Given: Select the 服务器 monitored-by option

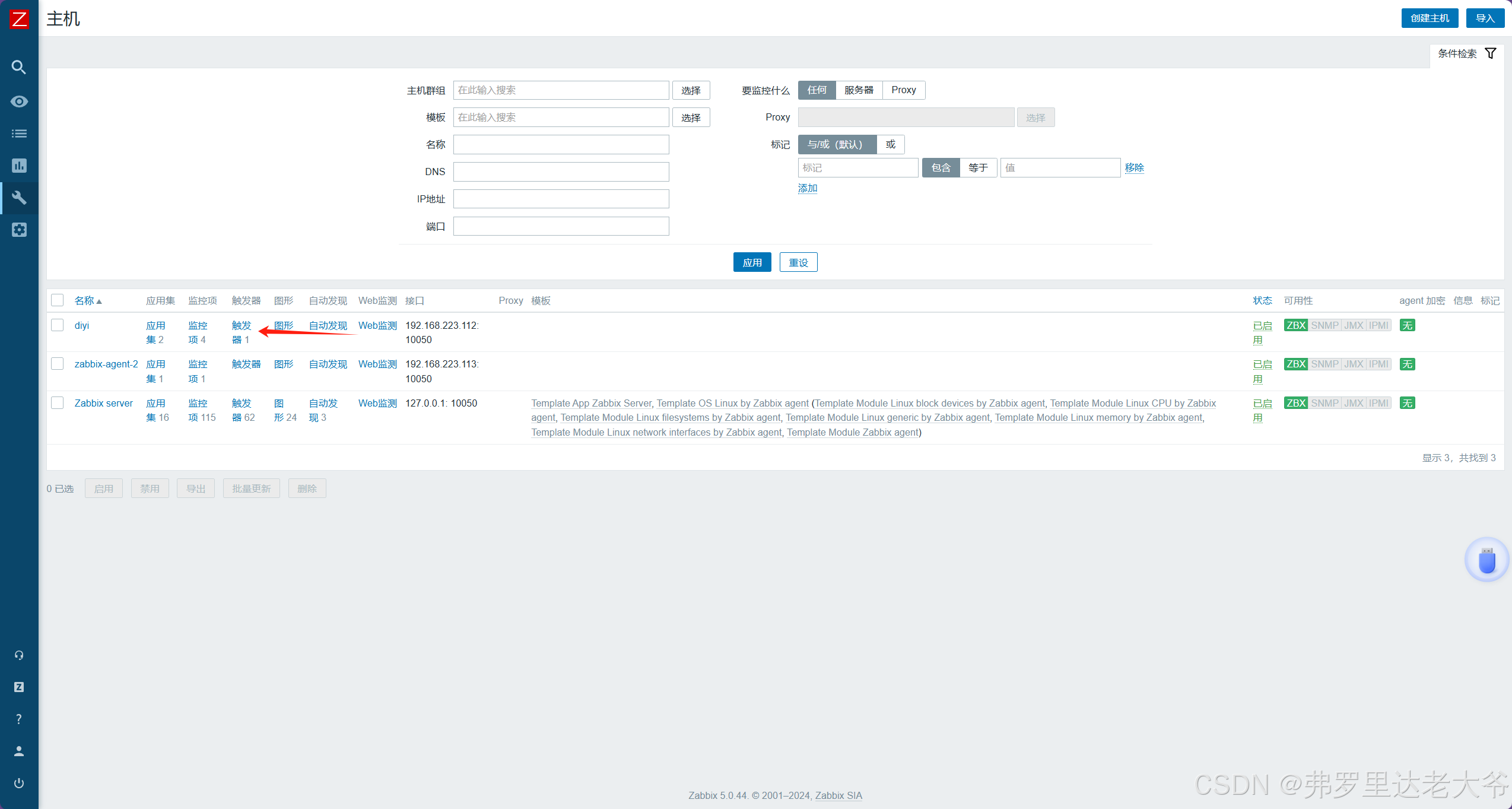Looking at the screenshot, I should pos(859,90).
